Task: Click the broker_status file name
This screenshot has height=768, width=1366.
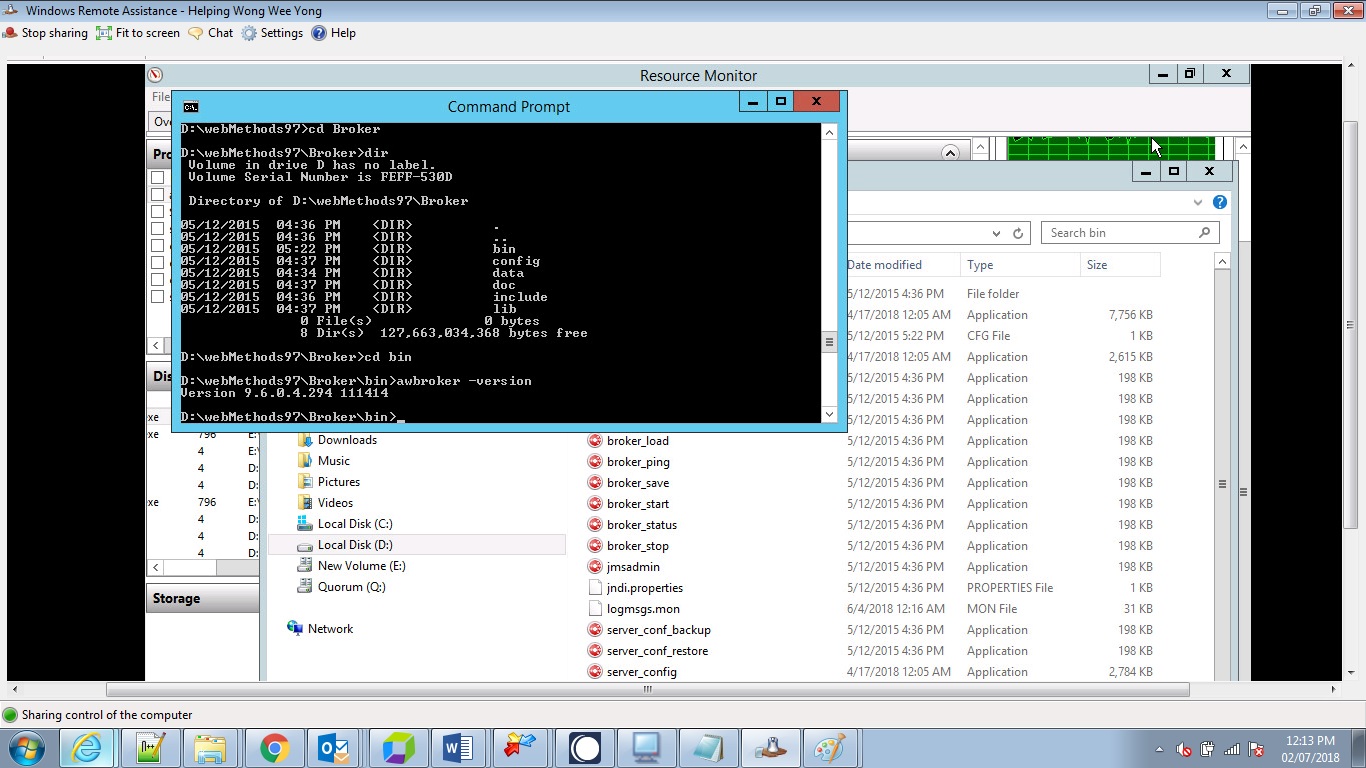Action: [642, 525]
